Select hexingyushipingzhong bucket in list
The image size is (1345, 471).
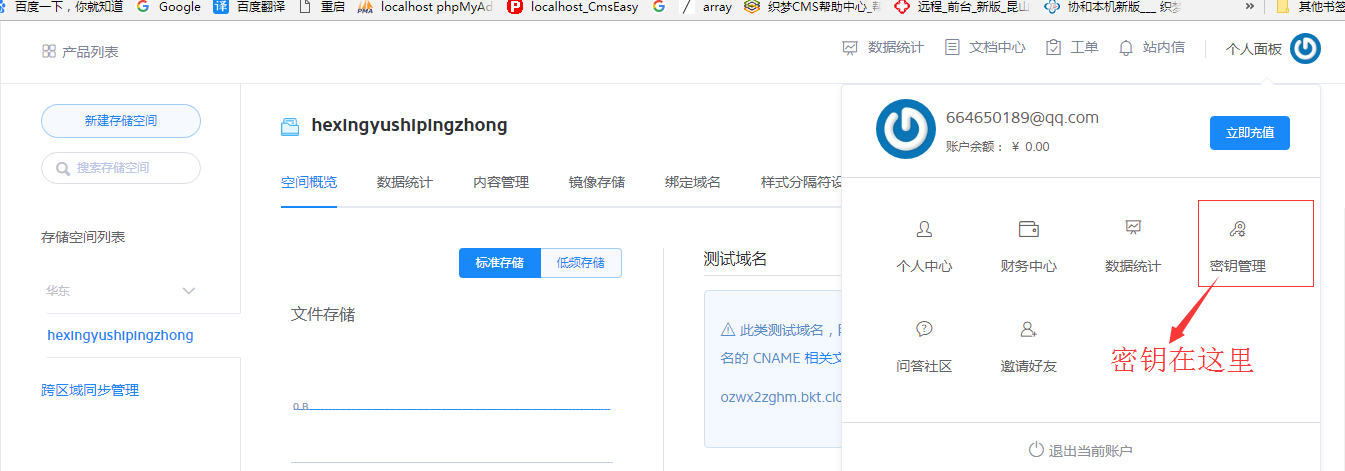point(120,336)
